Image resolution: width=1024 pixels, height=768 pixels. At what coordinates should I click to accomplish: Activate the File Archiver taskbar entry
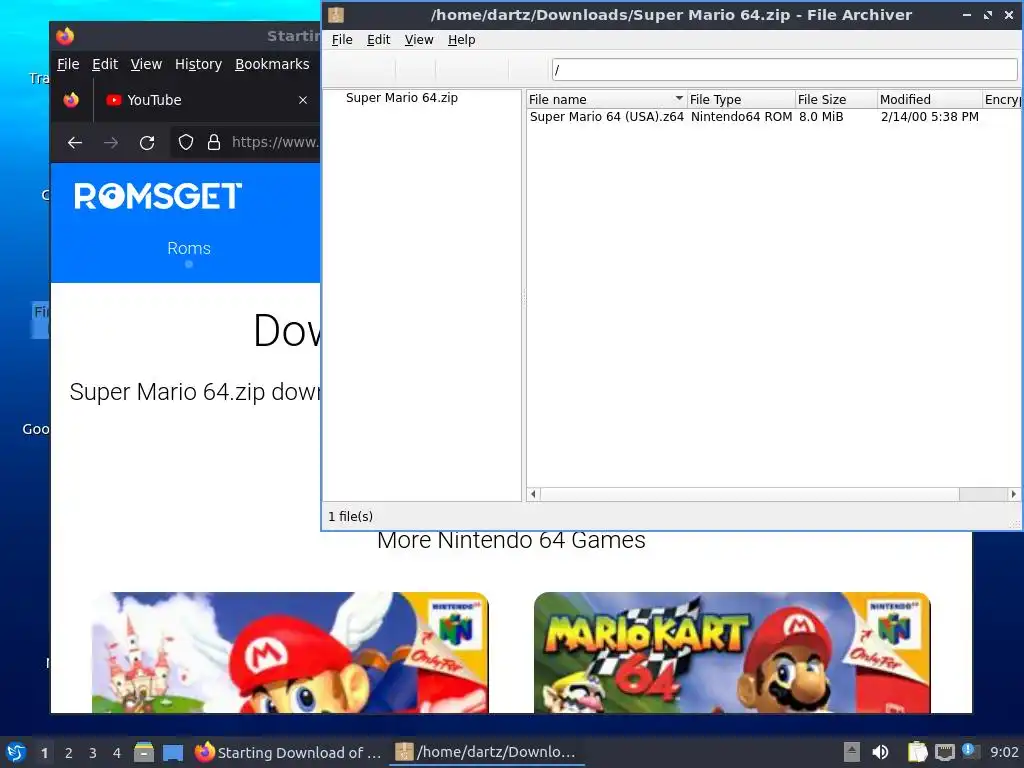pos(487,752)
